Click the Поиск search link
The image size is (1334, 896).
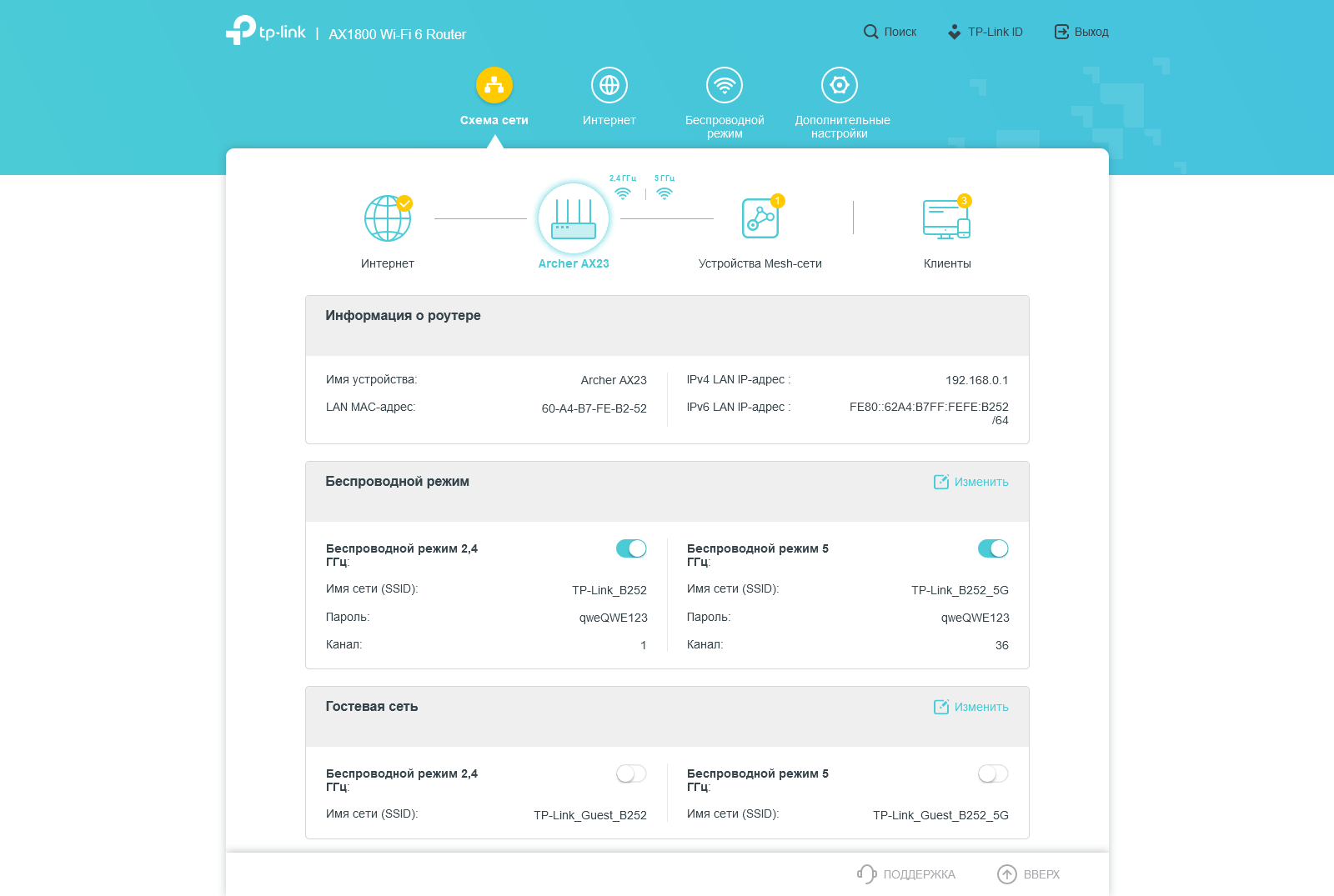click(900, 32)
